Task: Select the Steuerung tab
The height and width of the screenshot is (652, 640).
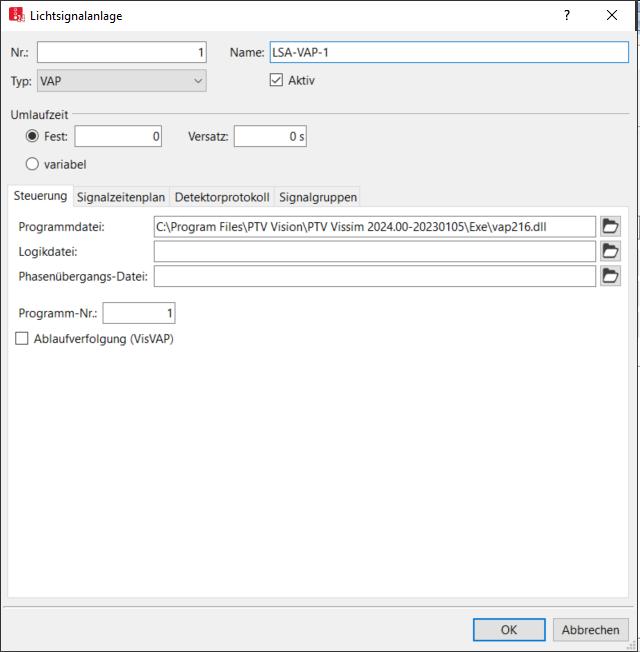Action: [41, 196]
